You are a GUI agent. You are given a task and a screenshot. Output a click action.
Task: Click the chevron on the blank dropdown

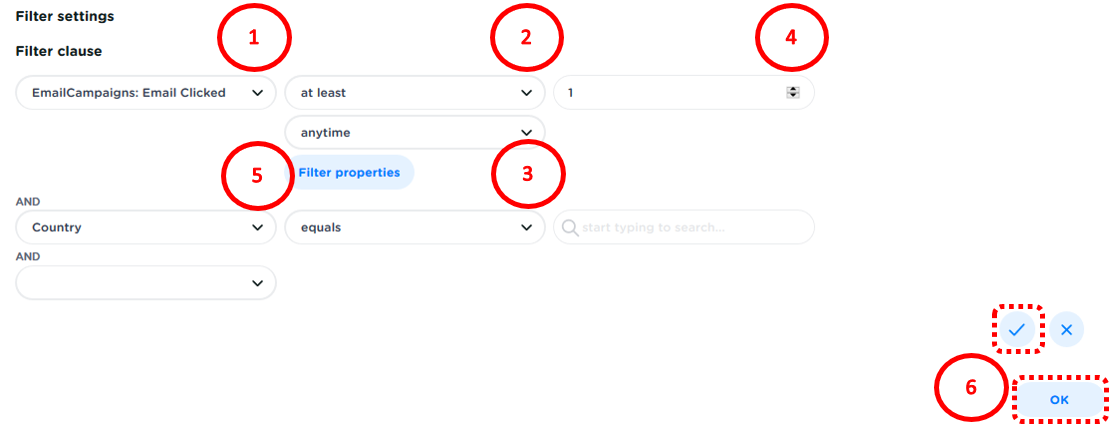point(257,283)
